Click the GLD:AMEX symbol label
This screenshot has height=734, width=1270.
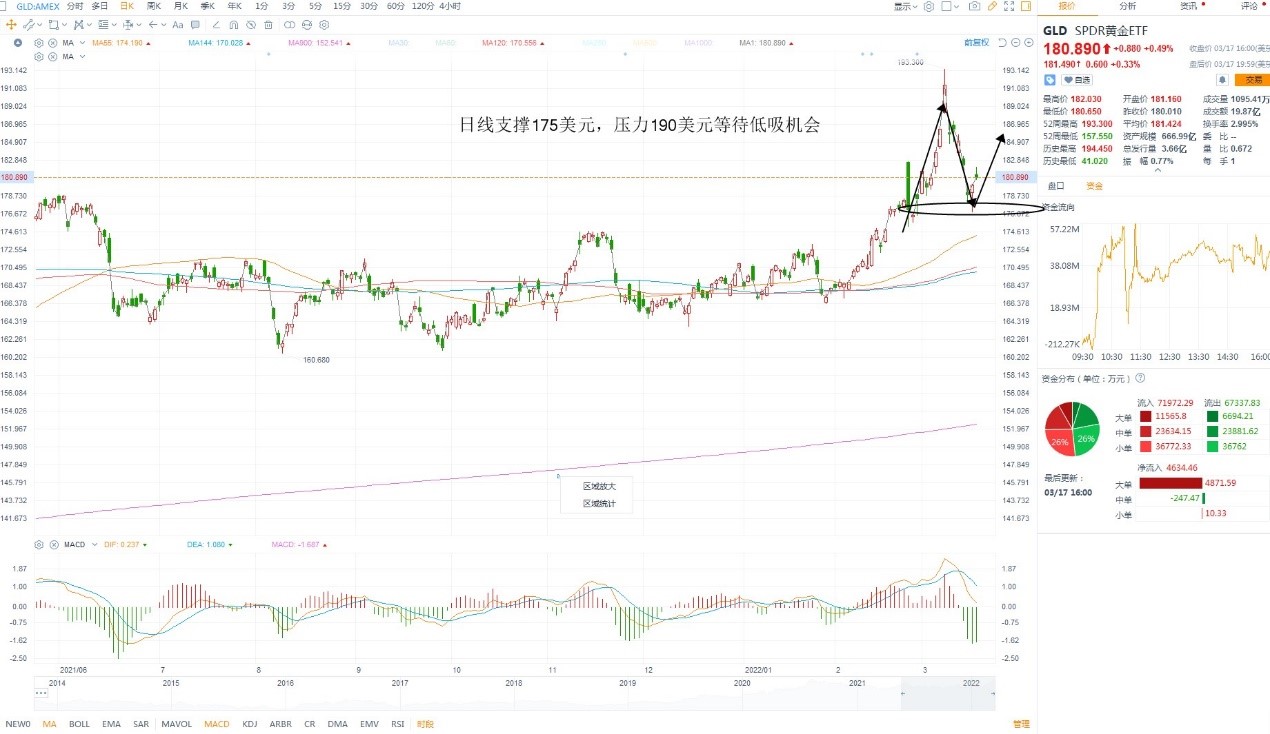(37, 6)
